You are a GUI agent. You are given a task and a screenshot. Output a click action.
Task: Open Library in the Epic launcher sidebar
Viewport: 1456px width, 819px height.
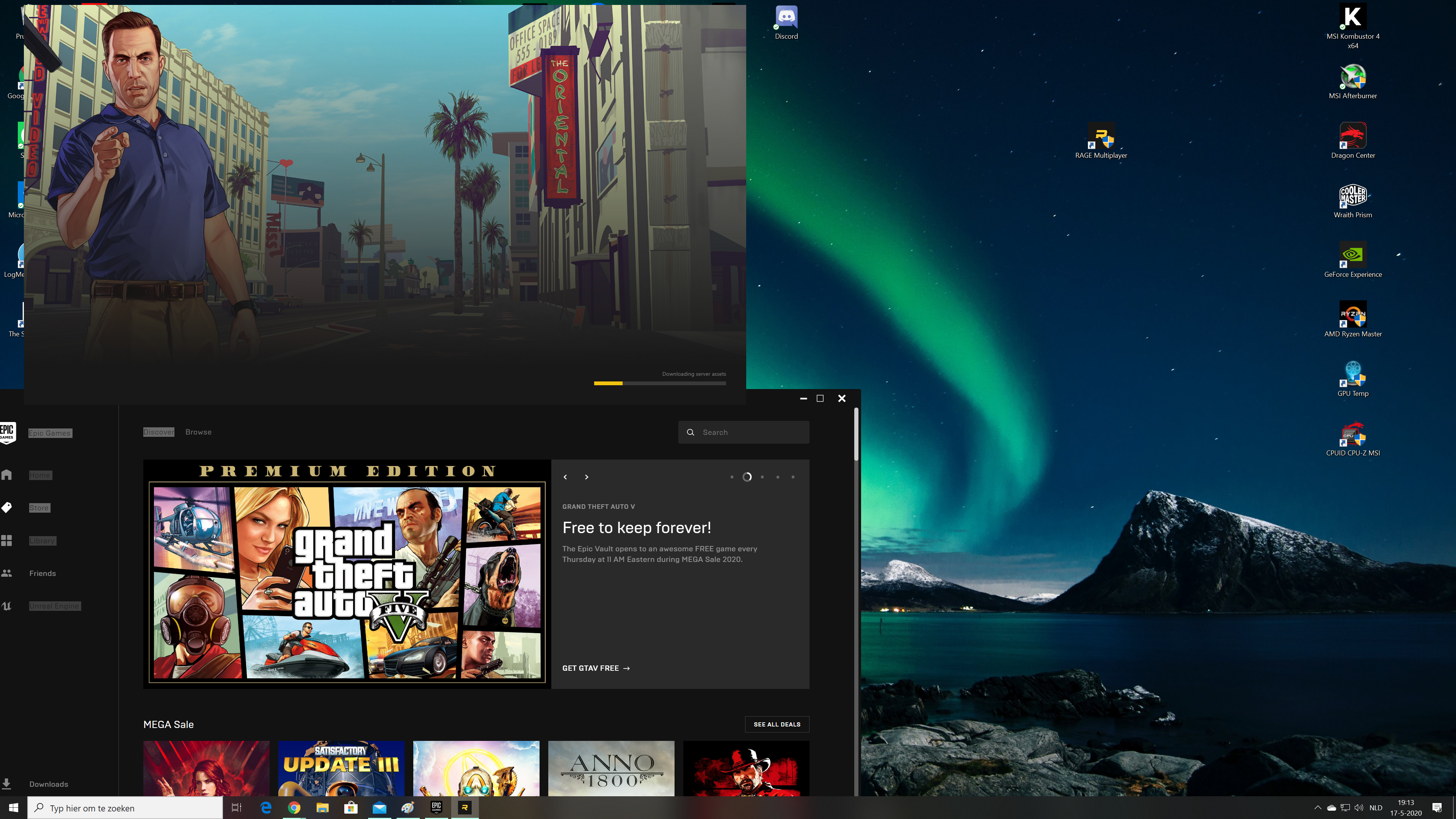(x=42, y=540)
